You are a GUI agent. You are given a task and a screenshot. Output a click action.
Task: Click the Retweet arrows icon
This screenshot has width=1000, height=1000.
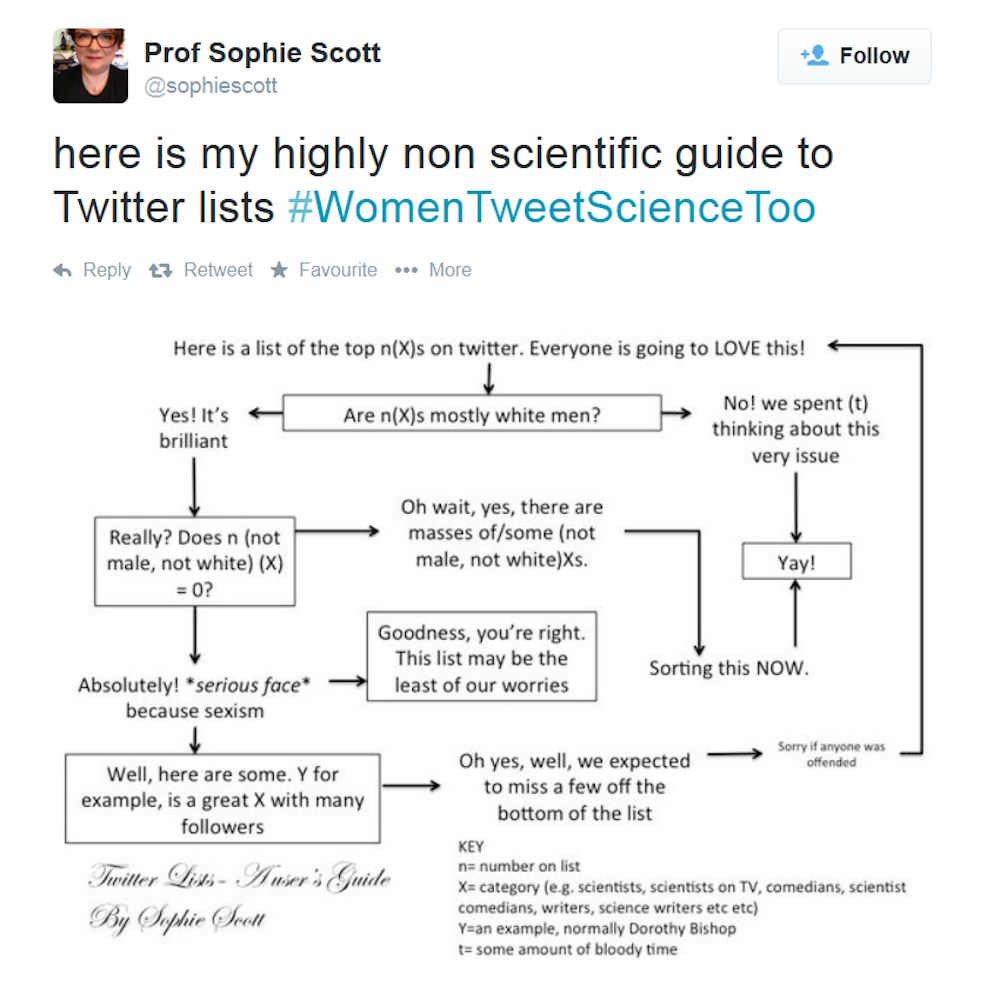coord(159,269)
